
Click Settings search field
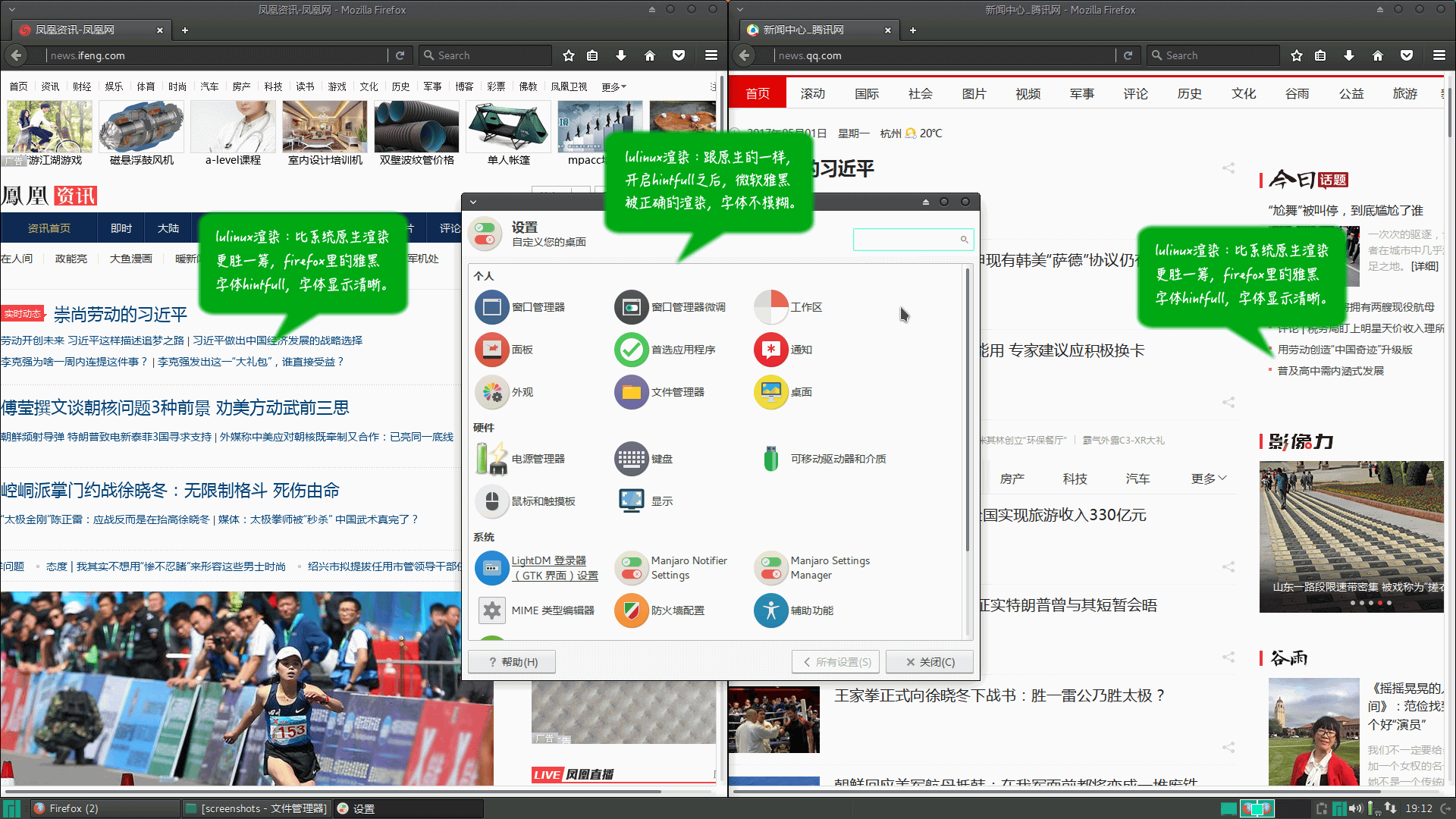913,240
